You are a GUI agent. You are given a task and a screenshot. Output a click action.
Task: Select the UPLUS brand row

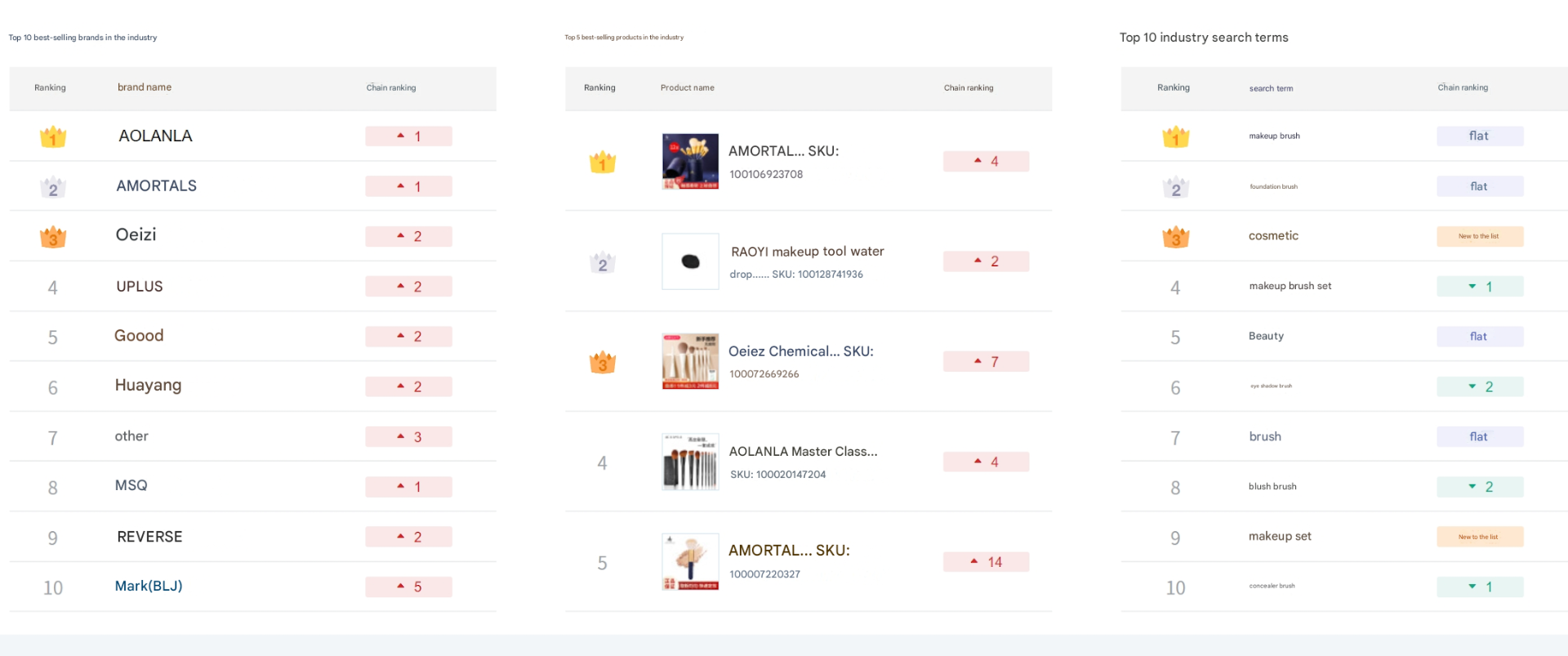(252, 287)
